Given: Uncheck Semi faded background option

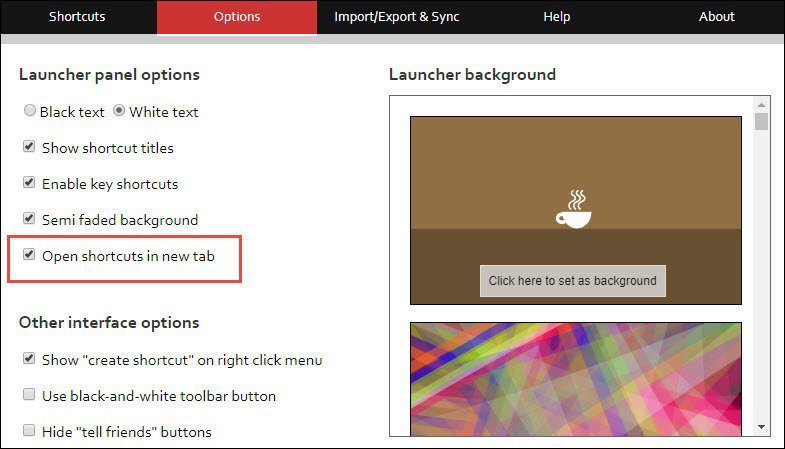Looking at the screenshot, I should coord(29,219).
